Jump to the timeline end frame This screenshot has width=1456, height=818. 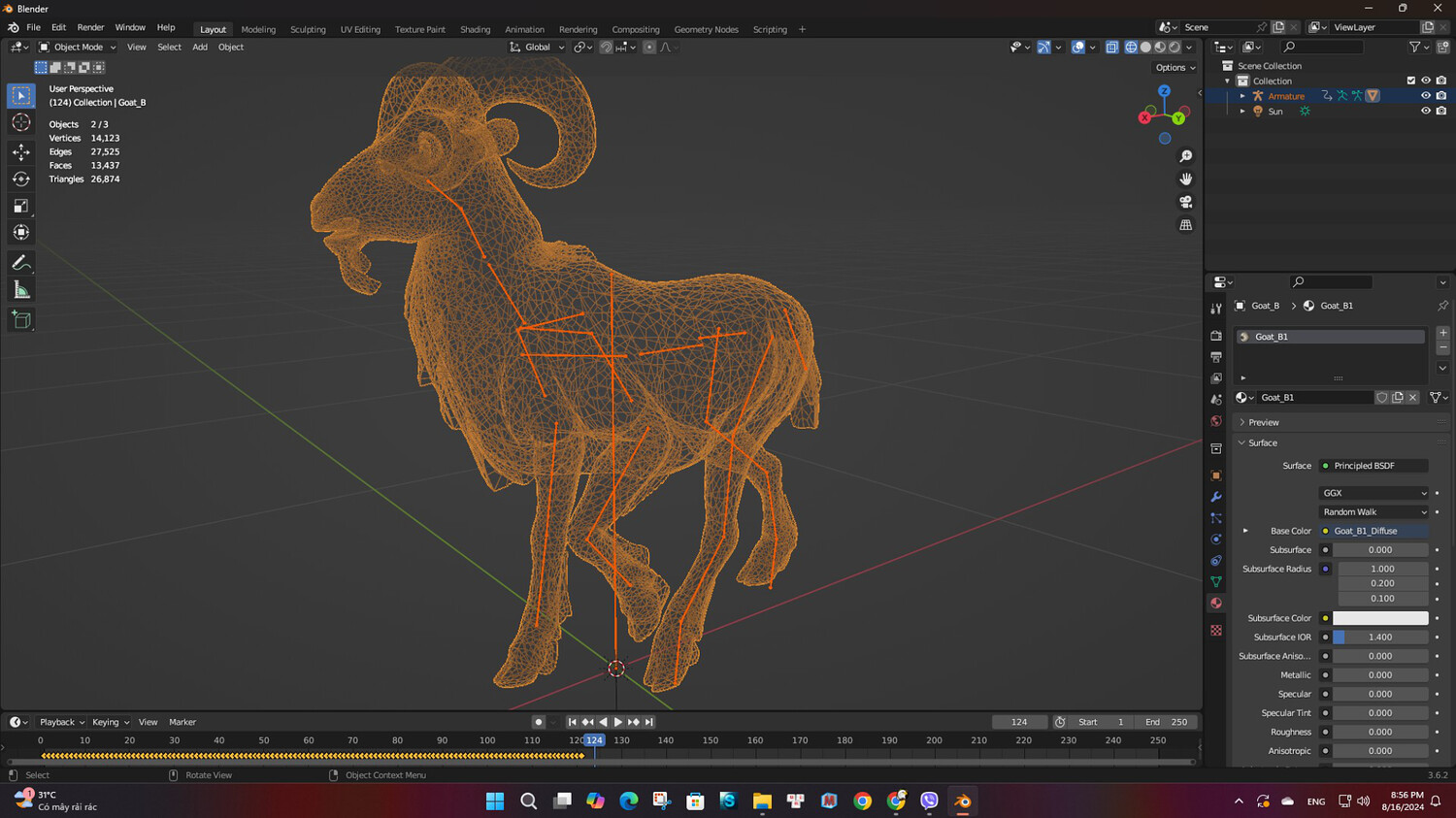pyautogui.click(x=649, y=722)
